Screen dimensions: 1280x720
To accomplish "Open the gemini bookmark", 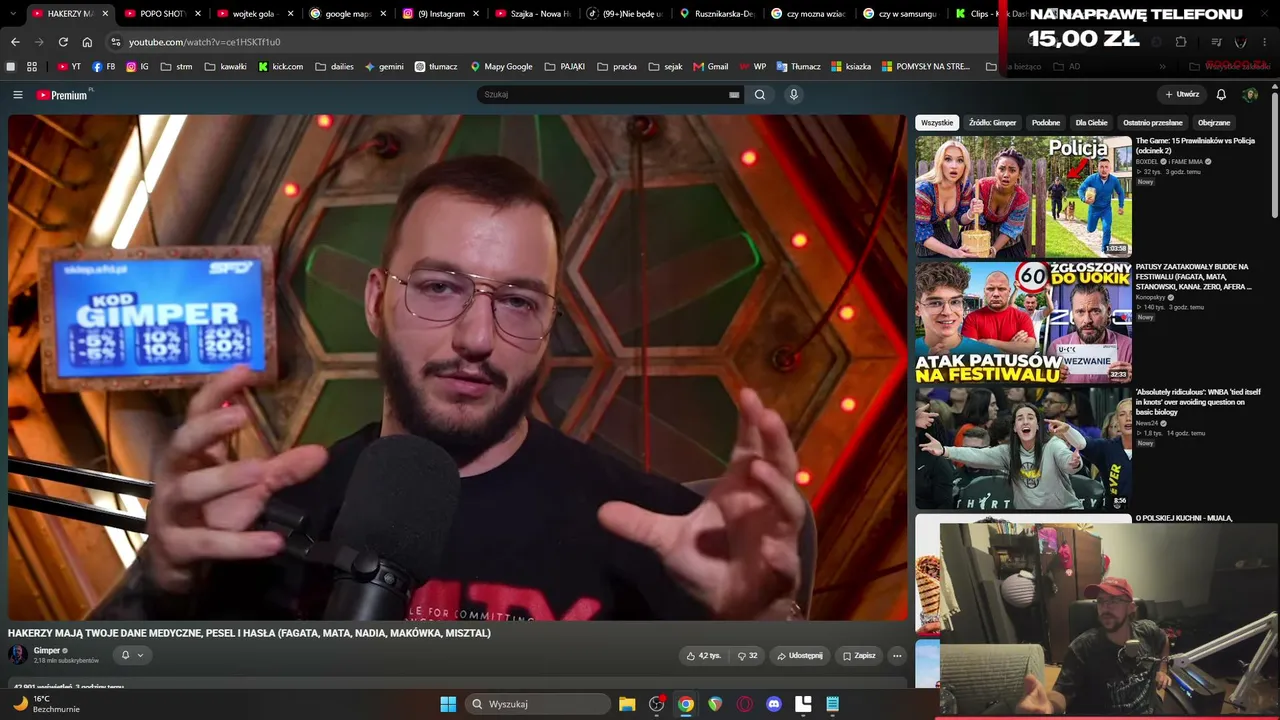I will [x=384, y=67].
